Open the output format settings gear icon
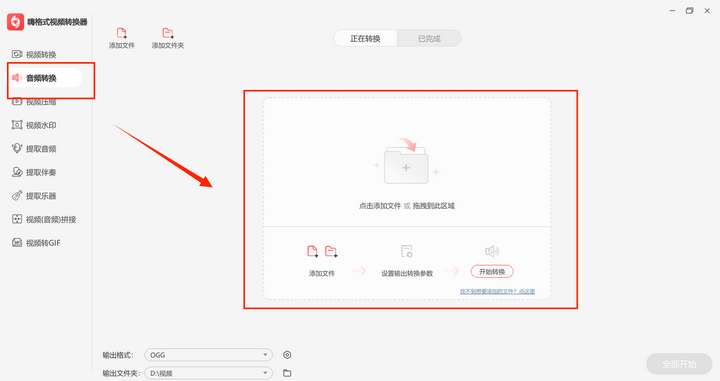 [287, 355]
